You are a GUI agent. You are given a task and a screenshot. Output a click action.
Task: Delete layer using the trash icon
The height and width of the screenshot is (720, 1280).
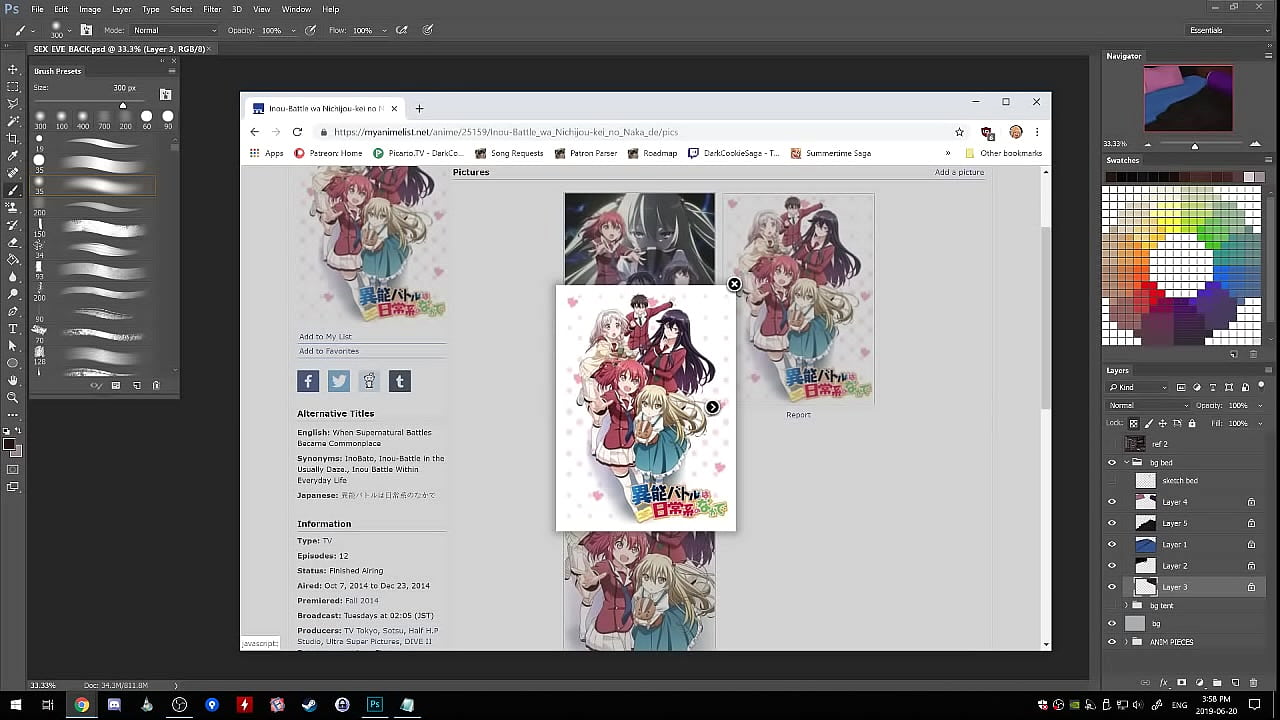click(x=1253, y=683)
